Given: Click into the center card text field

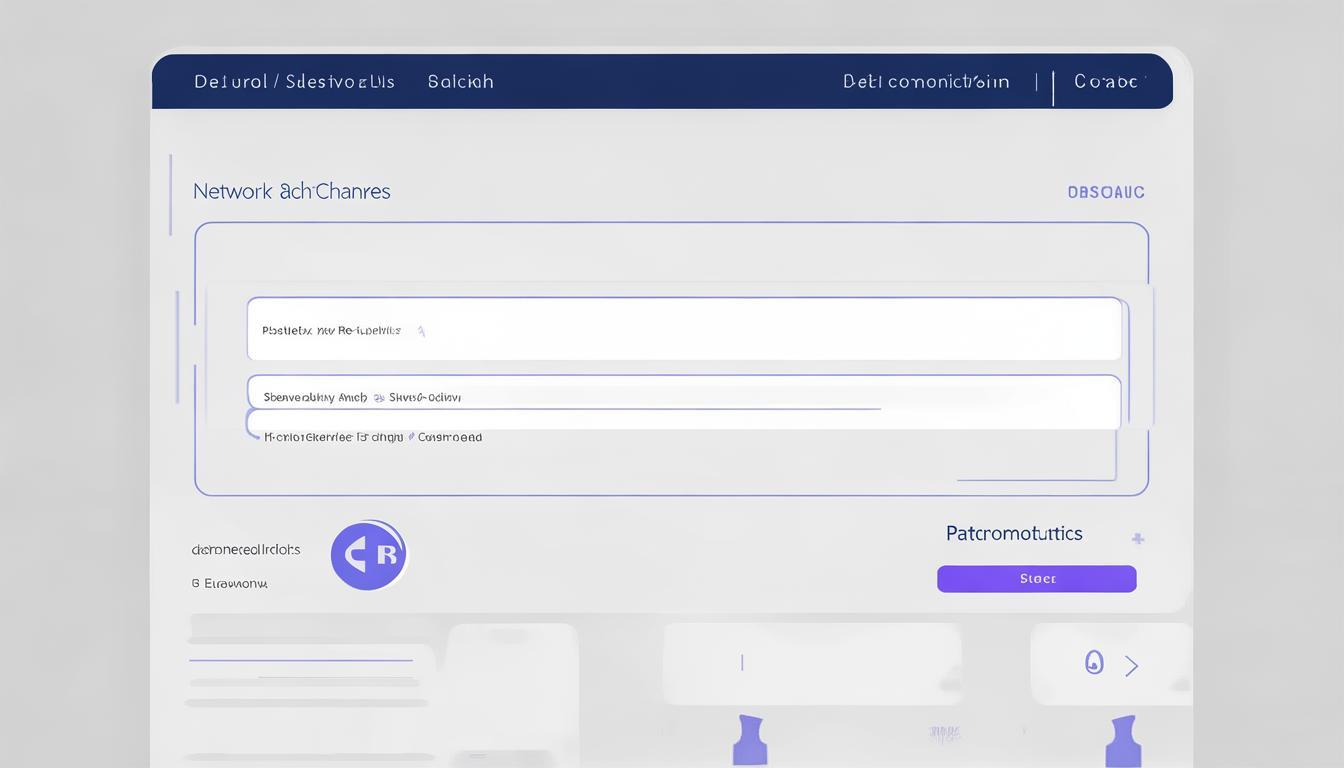Looking at the screenshot, I should 811,662.
